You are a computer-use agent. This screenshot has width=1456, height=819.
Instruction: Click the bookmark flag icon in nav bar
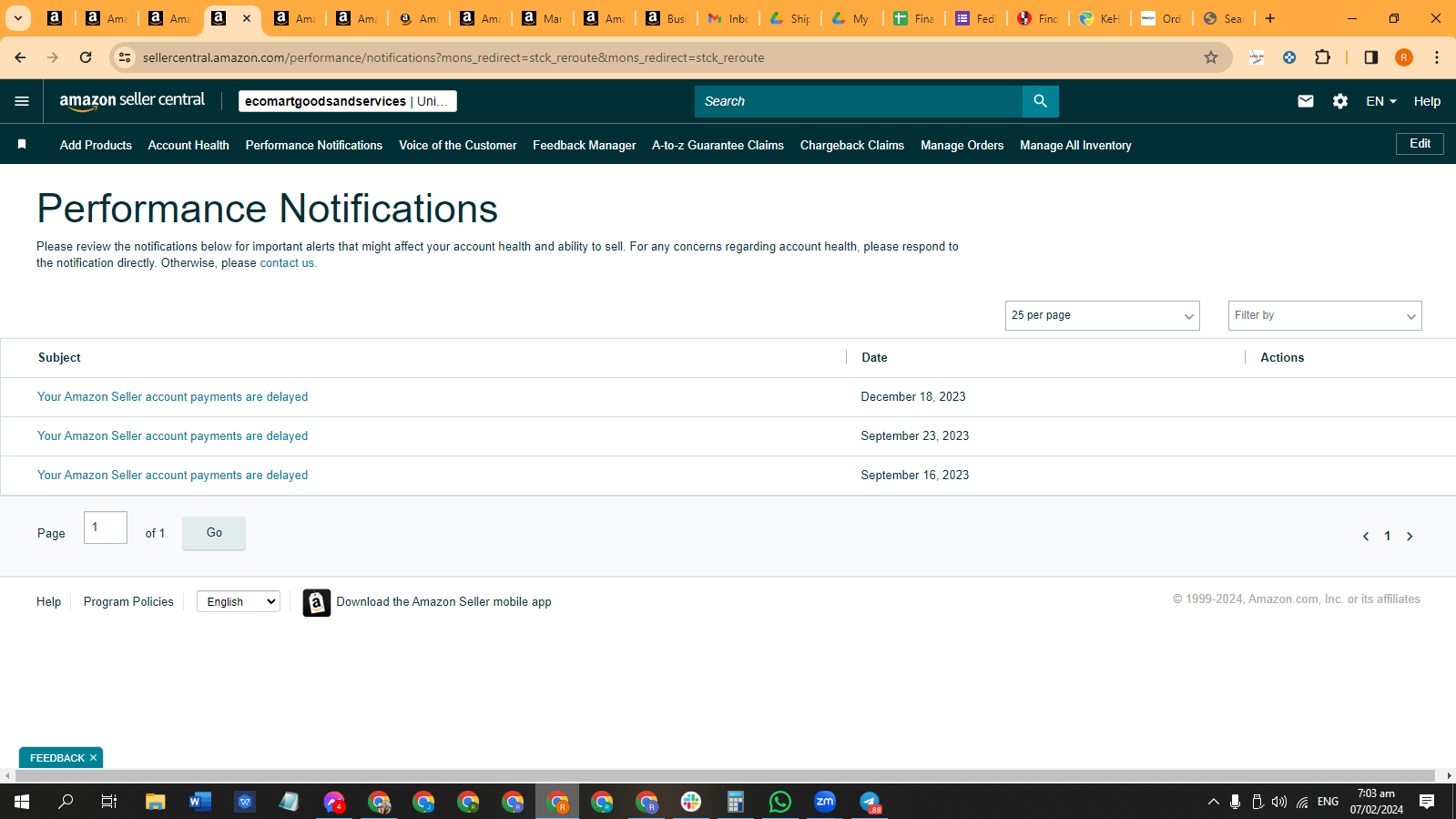click(22, 144)
